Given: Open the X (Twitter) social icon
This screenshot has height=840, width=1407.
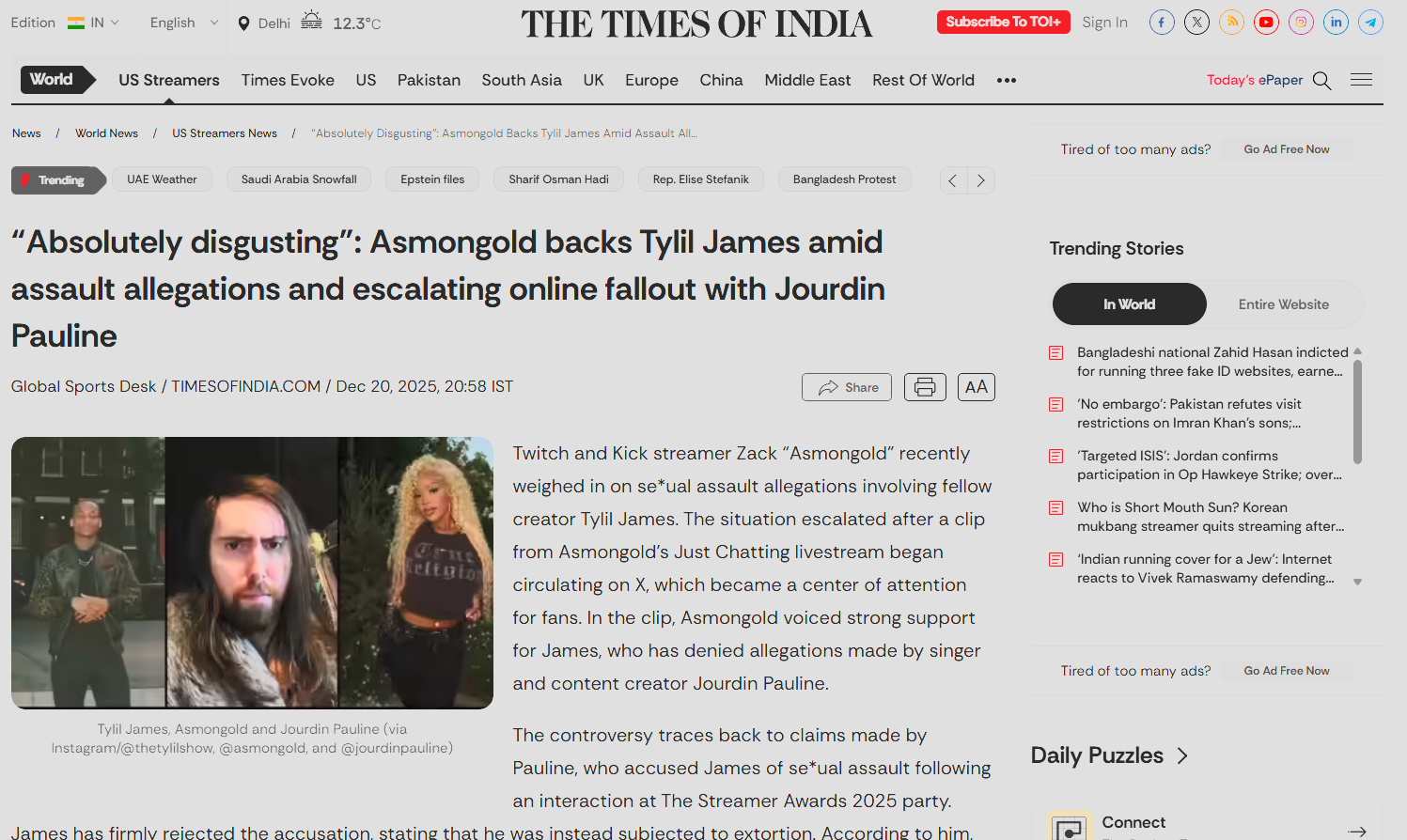Looking at the screenshot, I should coord(1196,23).
